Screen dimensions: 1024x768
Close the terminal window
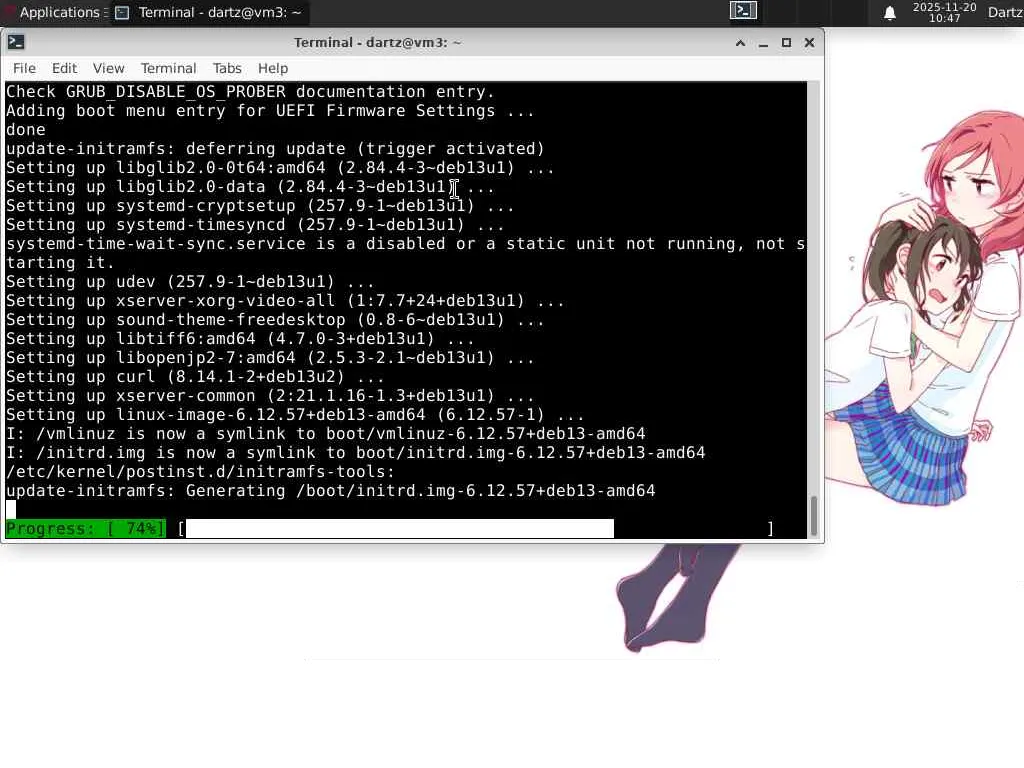[x=809, y=42]
